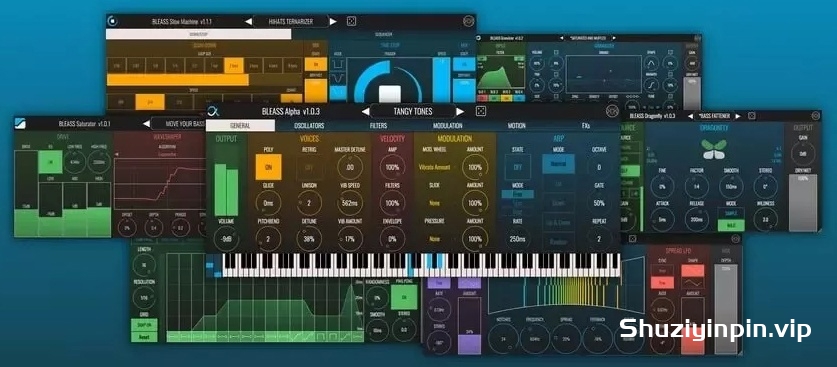Image resolution: width=837 pixels, height=367 pixels.
Task: Select the Normal ARP mode button
Action: pos(558,164)
